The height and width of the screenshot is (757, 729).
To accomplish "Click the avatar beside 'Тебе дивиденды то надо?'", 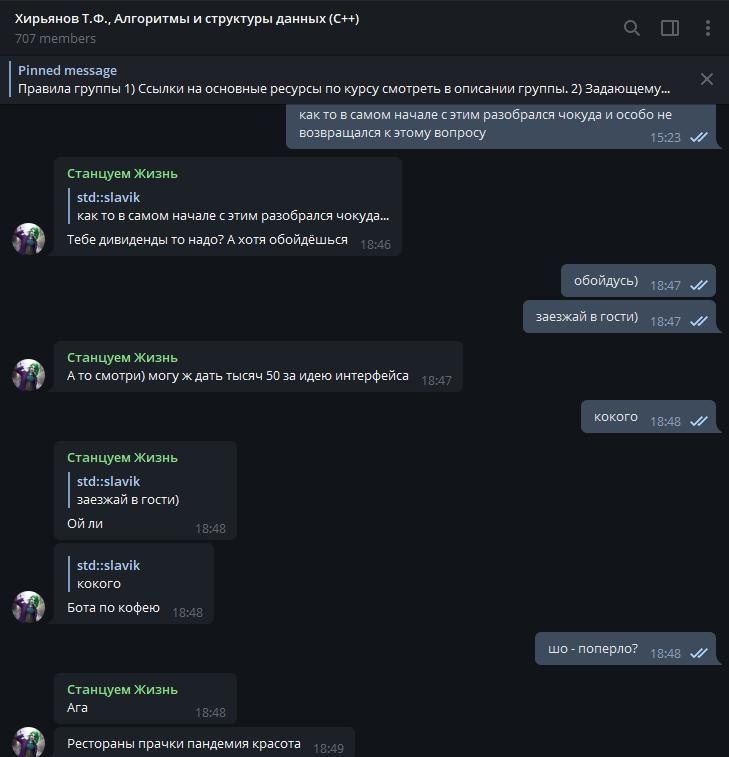I will click(28, 238).
